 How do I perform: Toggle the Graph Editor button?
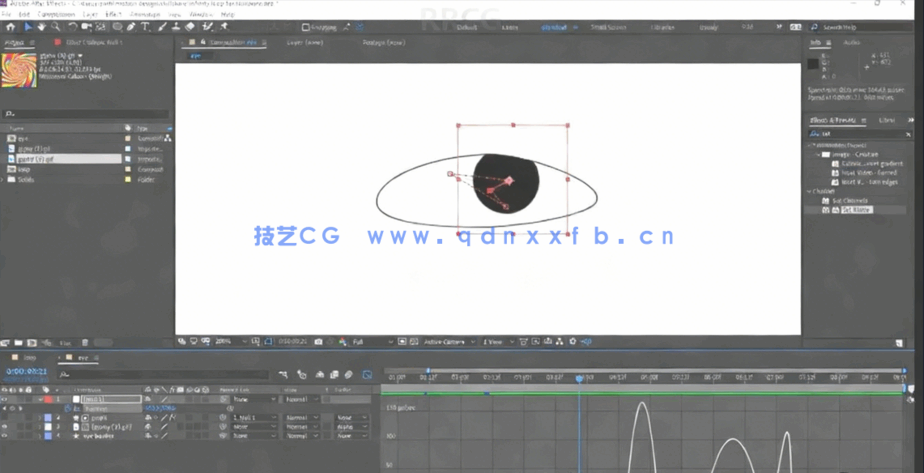(x=367, y=375)
